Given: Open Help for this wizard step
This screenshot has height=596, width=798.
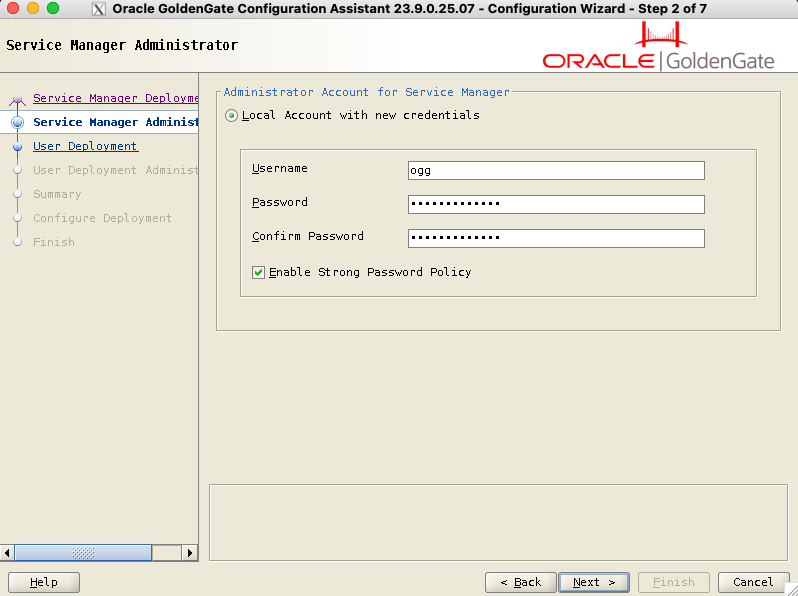Looking at the screenshot, I should click(44, 582).
